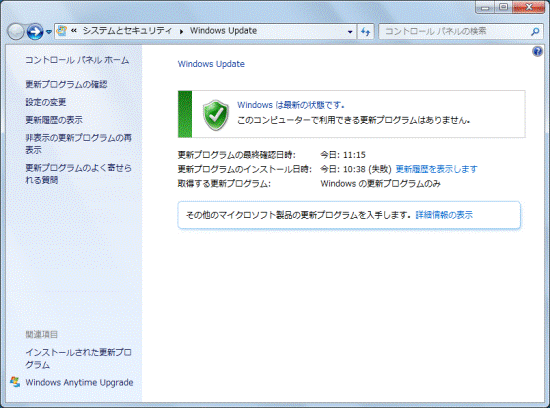Click Windows の更新プログラムのみ value
Viewport: 550px width, 408px height.
point(381,183)
